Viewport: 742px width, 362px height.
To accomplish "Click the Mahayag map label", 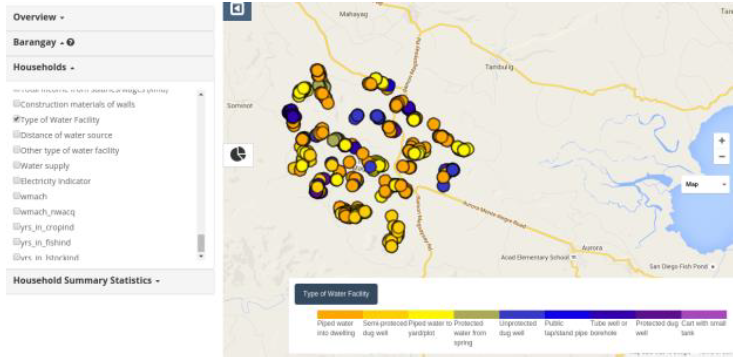I will click(x=353, y=14).
